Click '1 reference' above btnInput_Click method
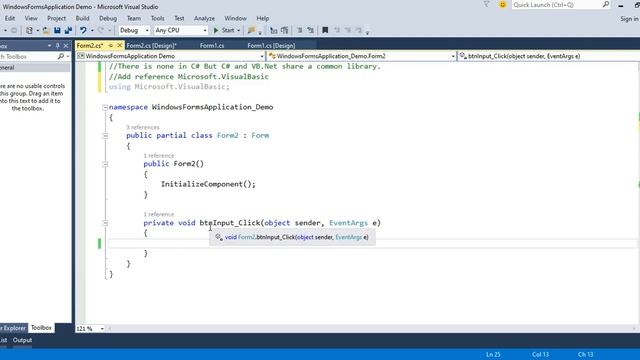Screen dimensions: 640x360 pos(159,214)
